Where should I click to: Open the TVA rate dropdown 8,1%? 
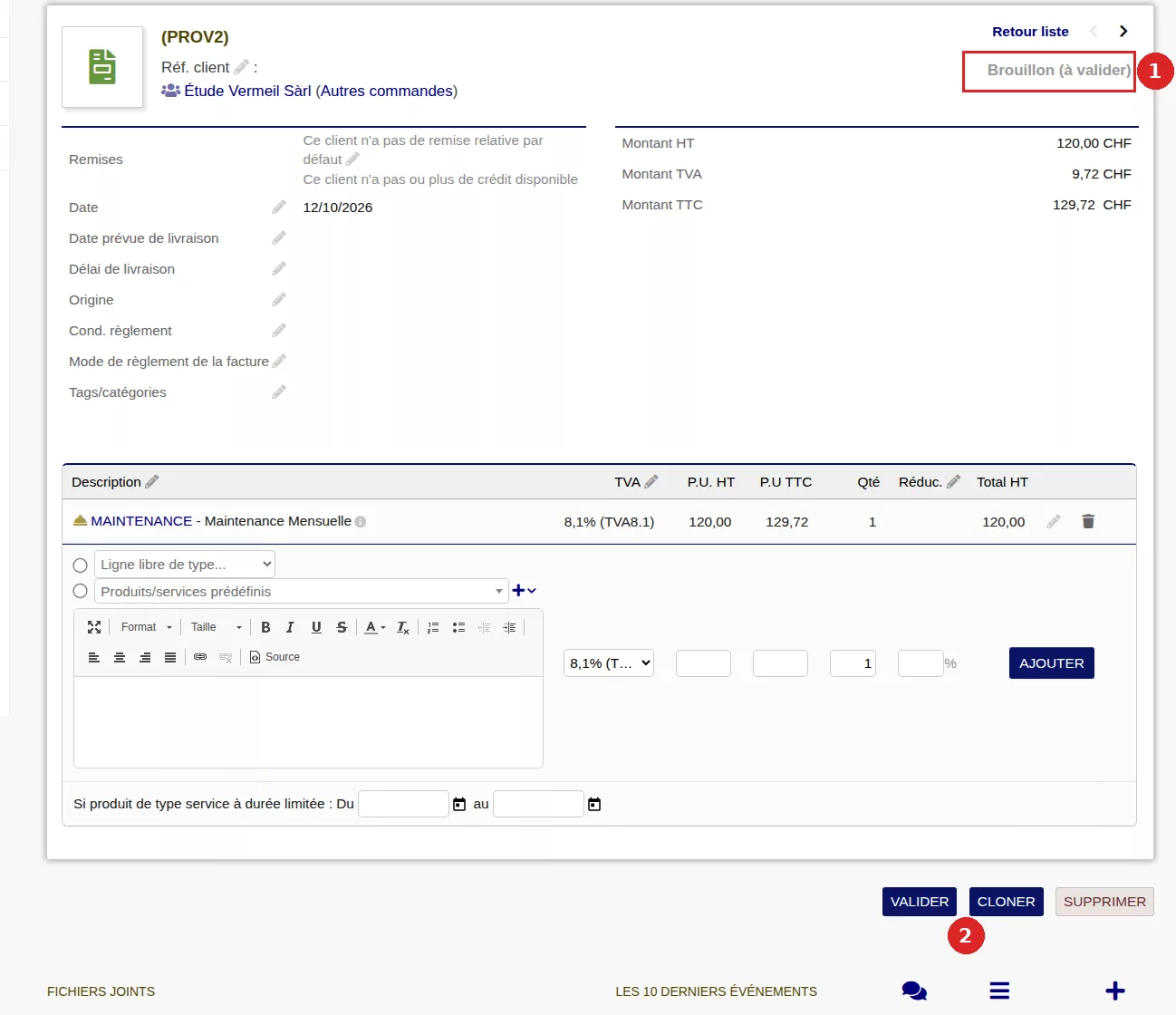609,663
